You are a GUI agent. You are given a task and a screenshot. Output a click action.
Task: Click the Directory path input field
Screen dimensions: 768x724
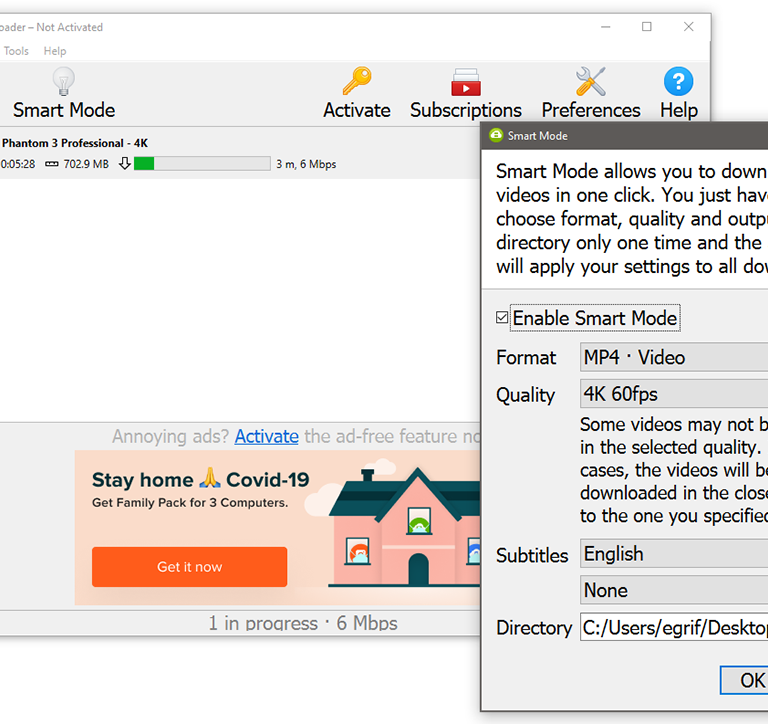[x=674, y=627]
